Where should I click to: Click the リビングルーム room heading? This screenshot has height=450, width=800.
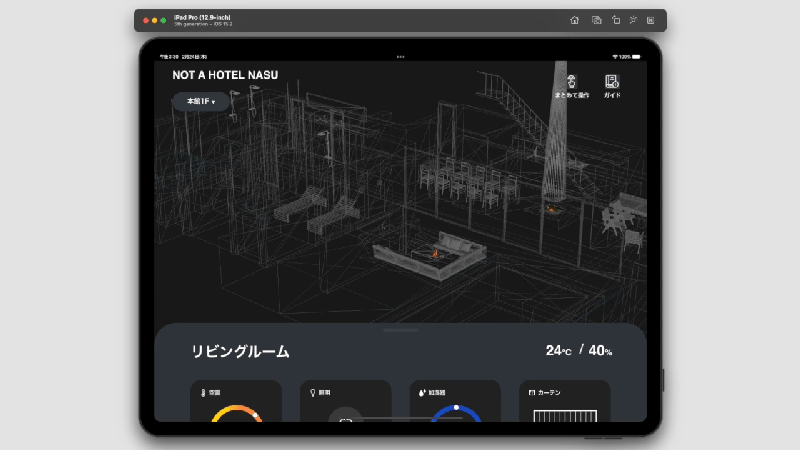(240, 352)
